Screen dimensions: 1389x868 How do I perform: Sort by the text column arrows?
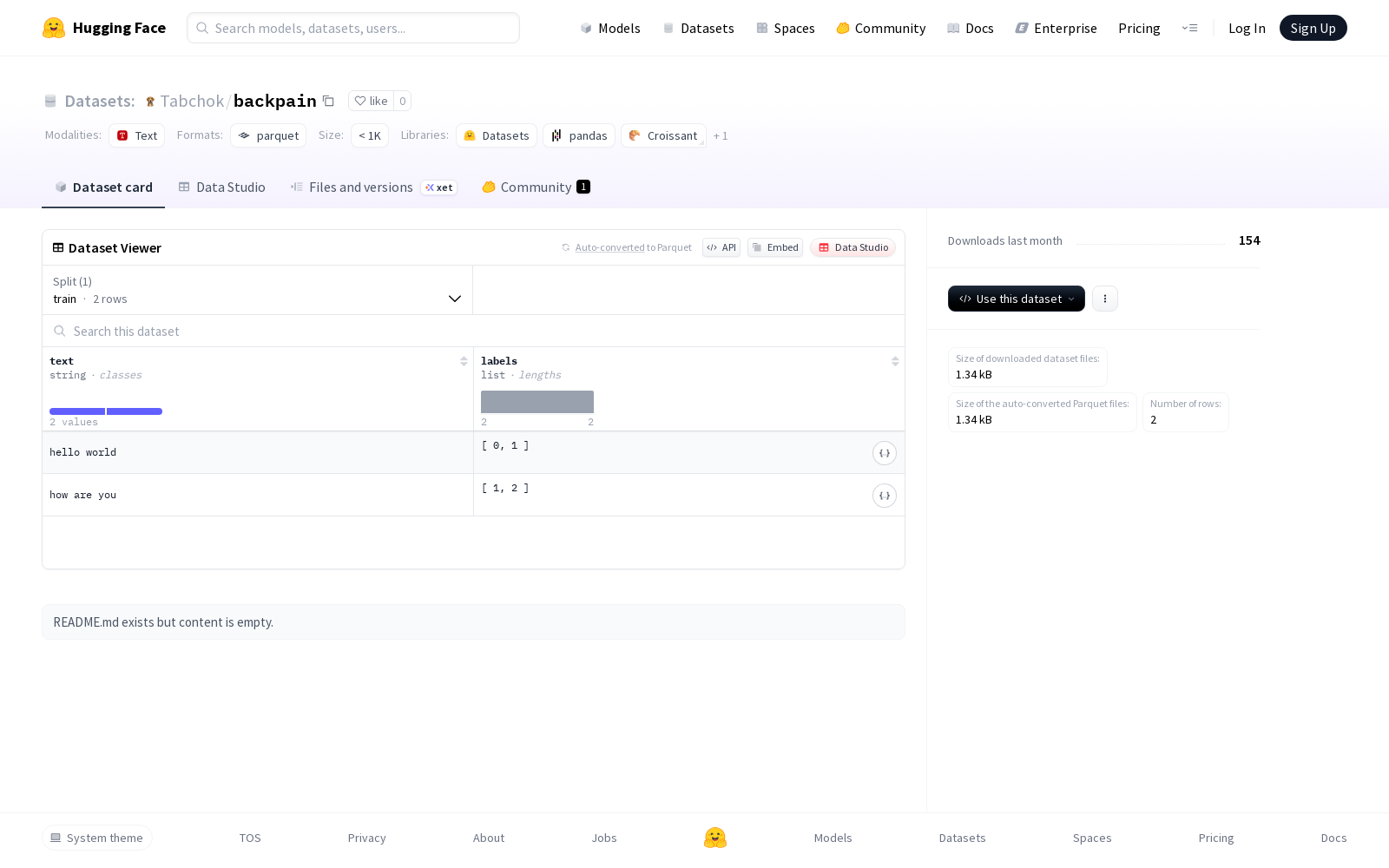(464, 361)
